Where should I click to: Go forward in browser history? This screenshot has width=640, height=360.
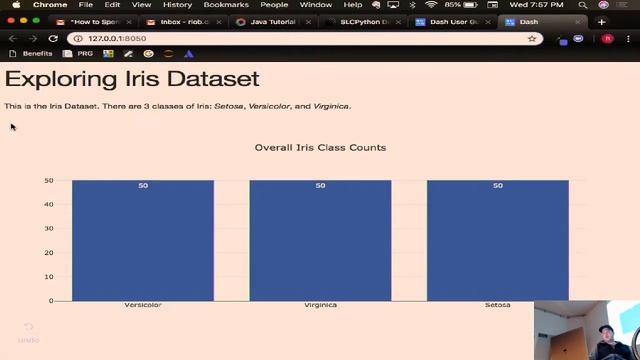pos(33,38)
